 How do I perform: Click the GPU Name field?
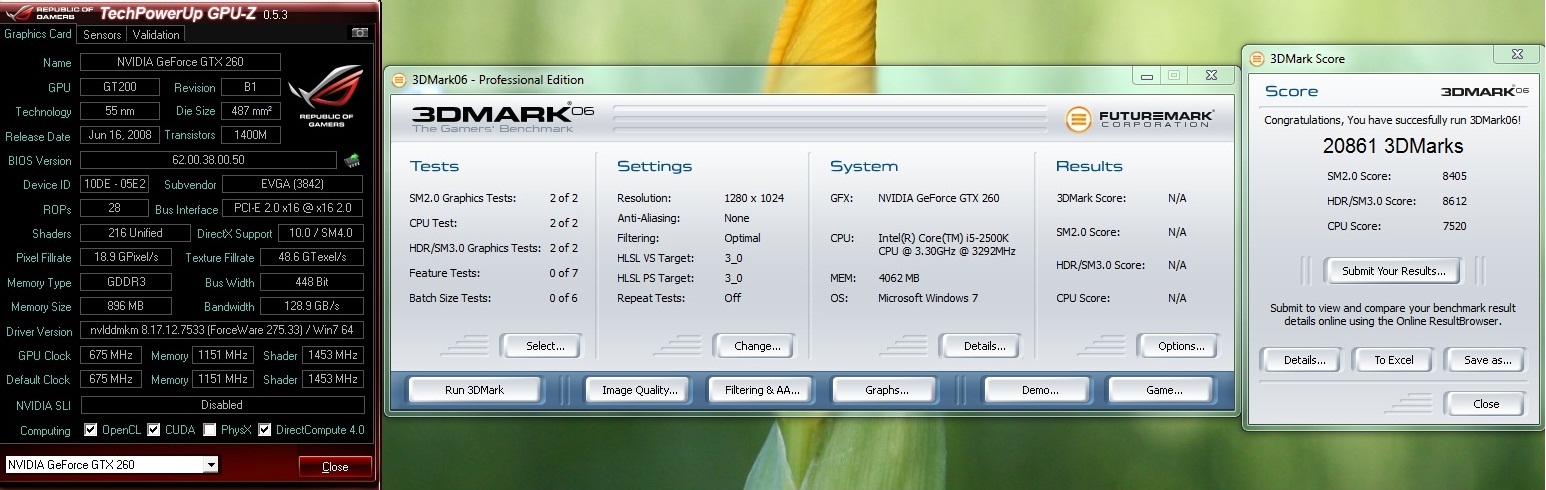click(x=179, y=62)
